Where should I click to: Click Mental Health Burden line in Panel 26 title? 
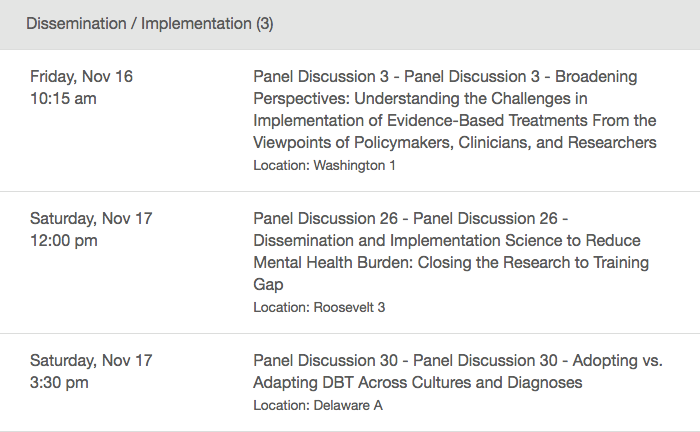(451, 262)
